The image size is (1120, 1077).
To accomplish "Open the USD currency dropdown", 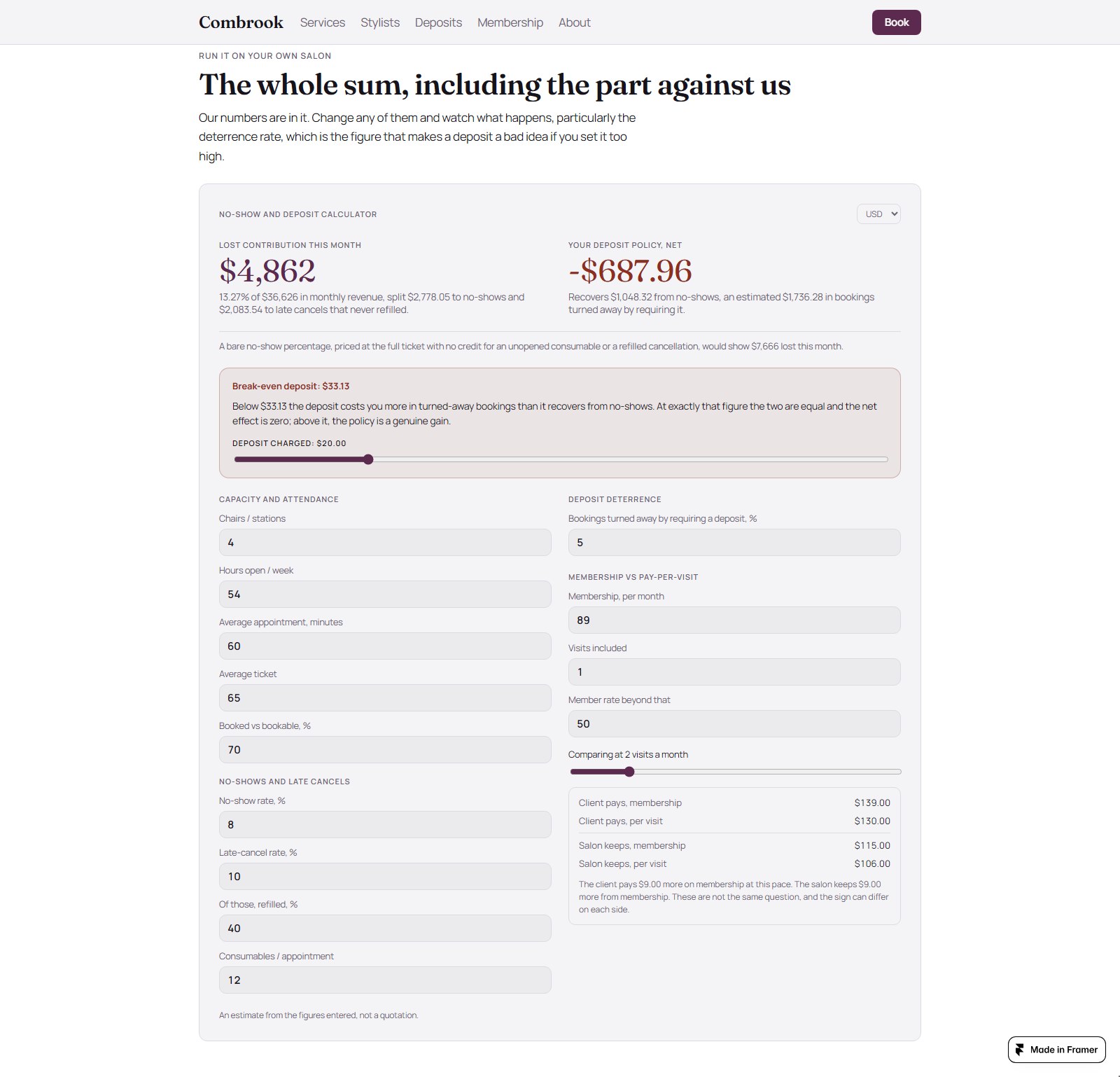I will tap(878, 214).
